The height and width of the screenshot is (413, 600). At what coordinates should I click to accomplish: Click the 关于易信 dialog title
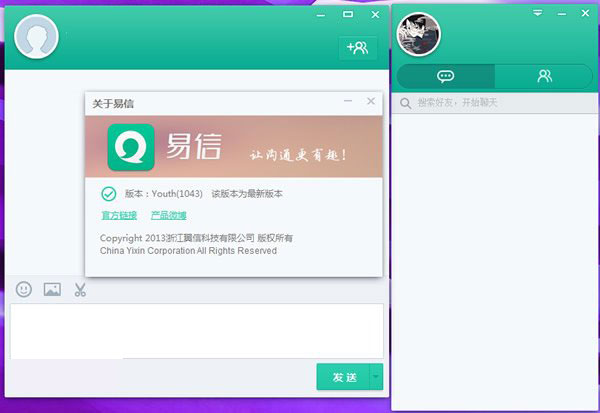[113, 104]
